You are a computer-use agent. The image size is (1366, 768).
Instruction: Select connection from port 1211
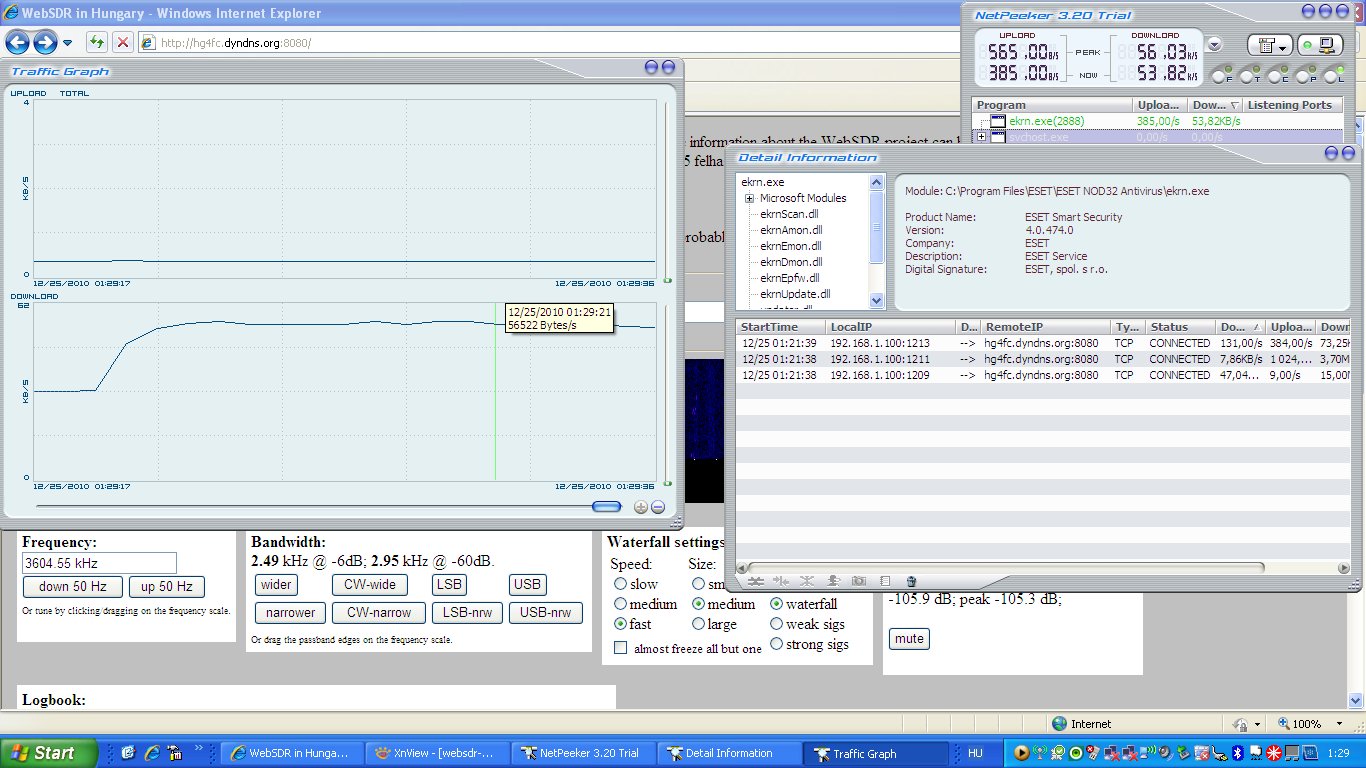coord(1043,359)
